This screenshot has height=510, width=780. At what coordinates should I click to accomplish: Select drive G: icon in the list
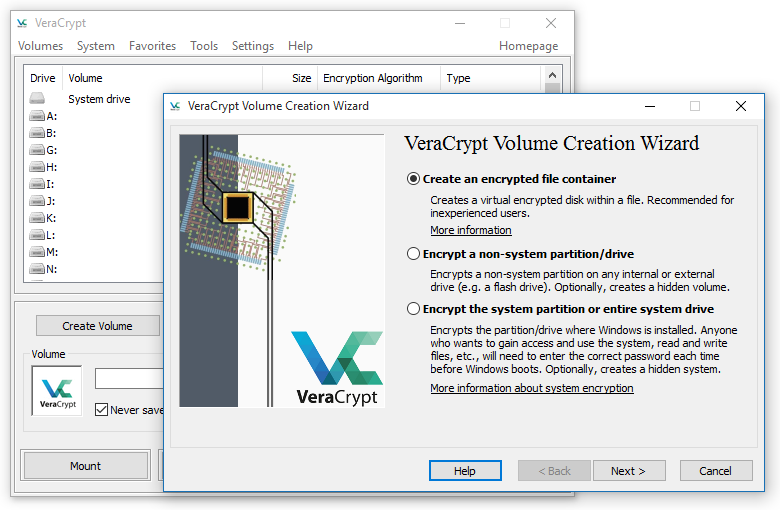click(x=37, y=150)
